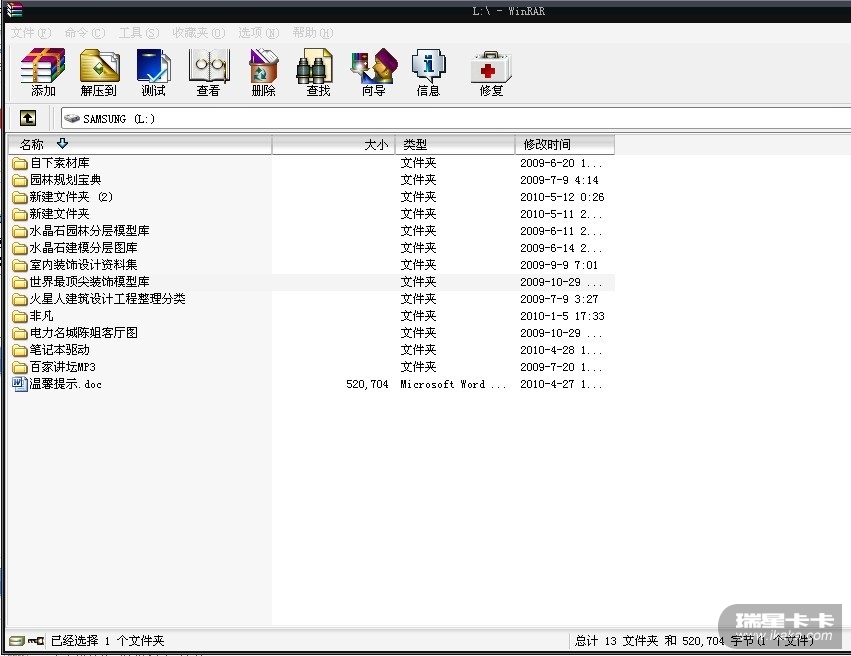851x656 pixels.
Task: Click the total summary text in status bar
Action: coord(694,641)
